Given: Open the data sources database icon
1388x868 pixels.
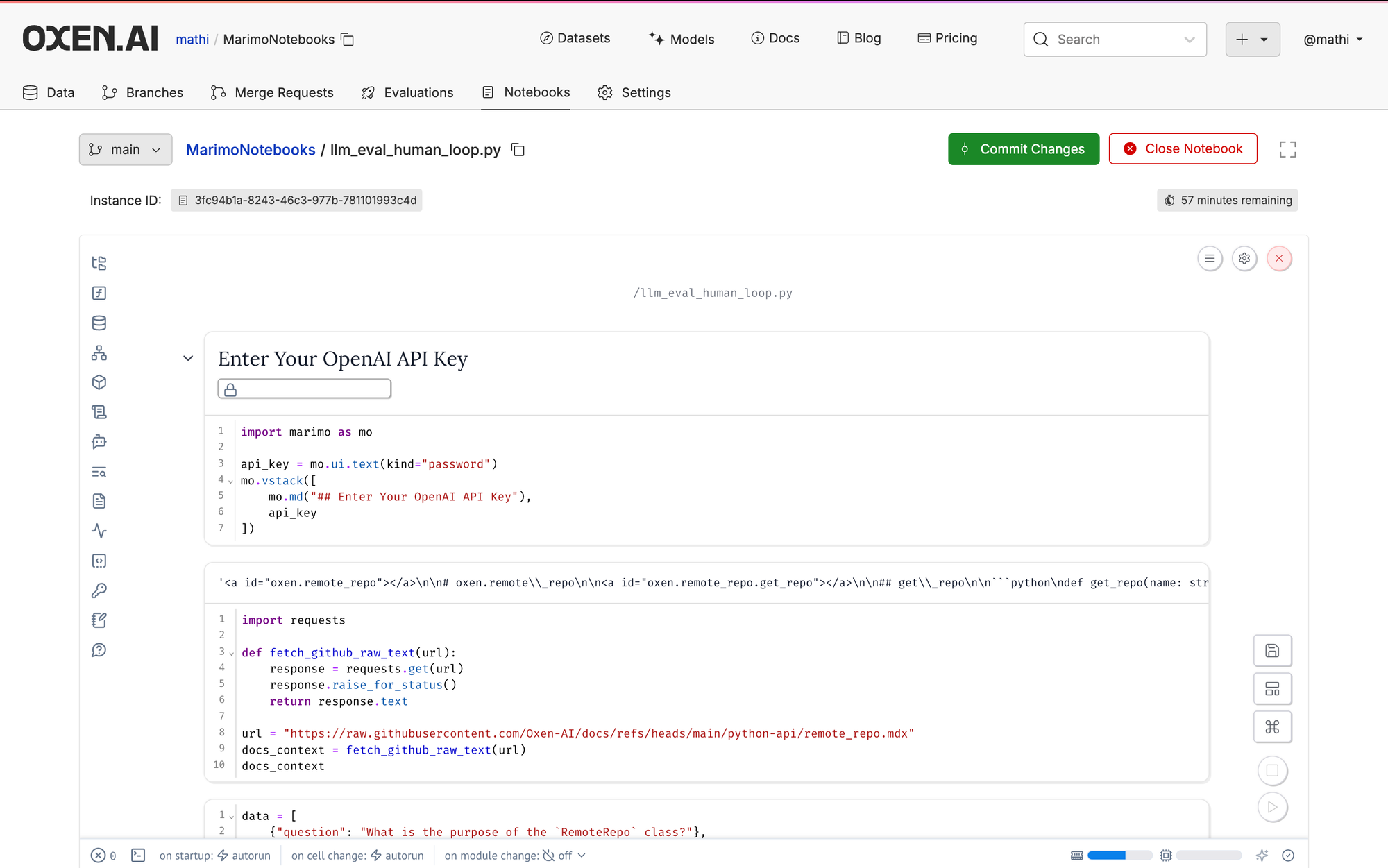Looking at the screenshot, I should (x=99, y=323).
